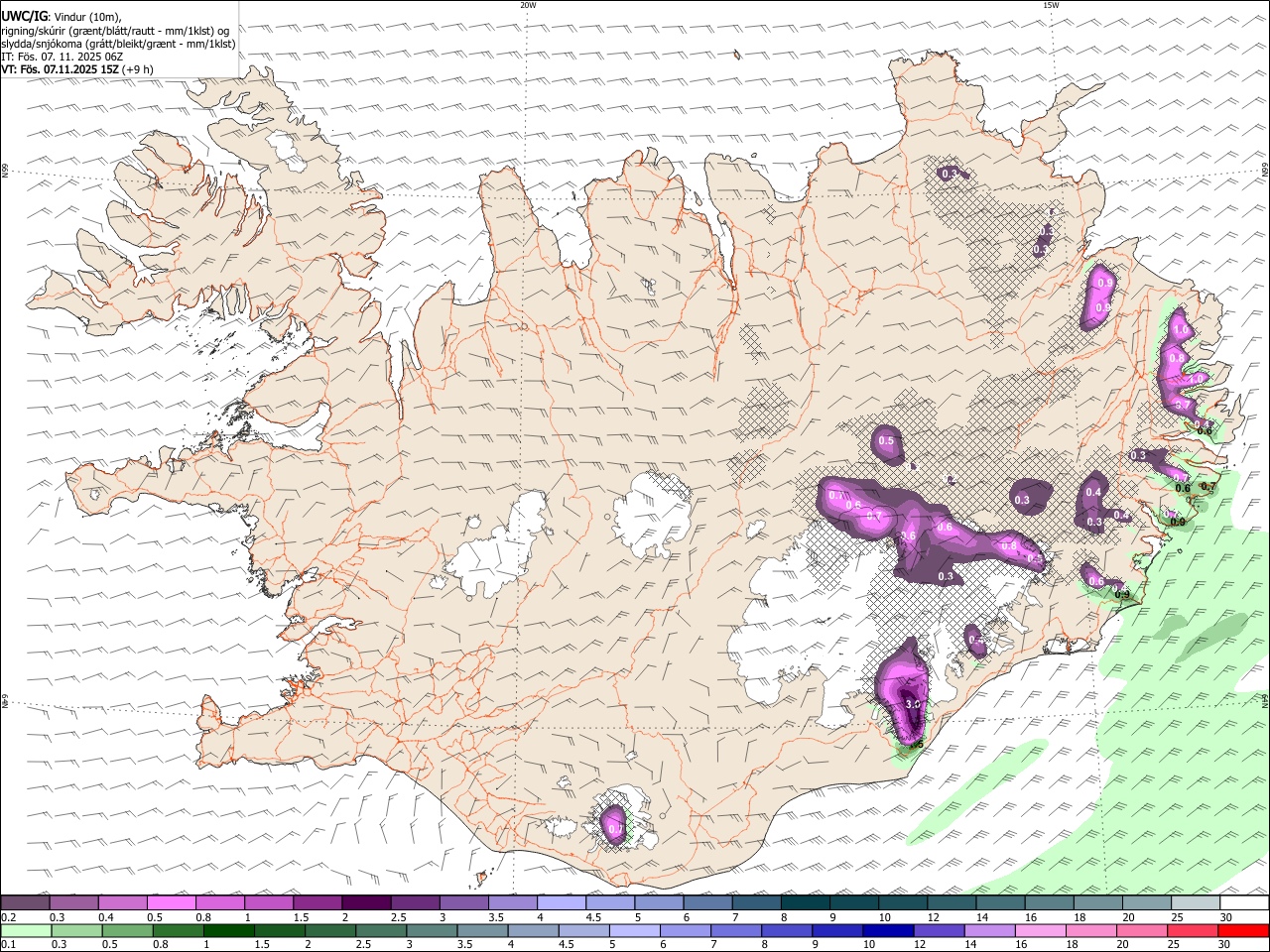Click the 'slydda/snjókoma (grátt/bleikt/grænt' legend line

coord(119,44)
